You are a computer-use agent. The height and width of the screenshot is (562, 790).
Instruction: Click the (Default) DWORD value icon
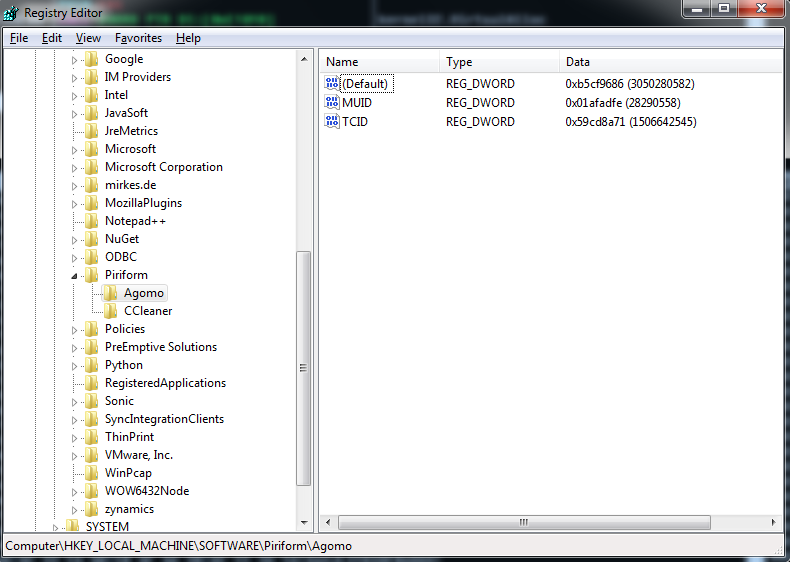coord(332,84)
